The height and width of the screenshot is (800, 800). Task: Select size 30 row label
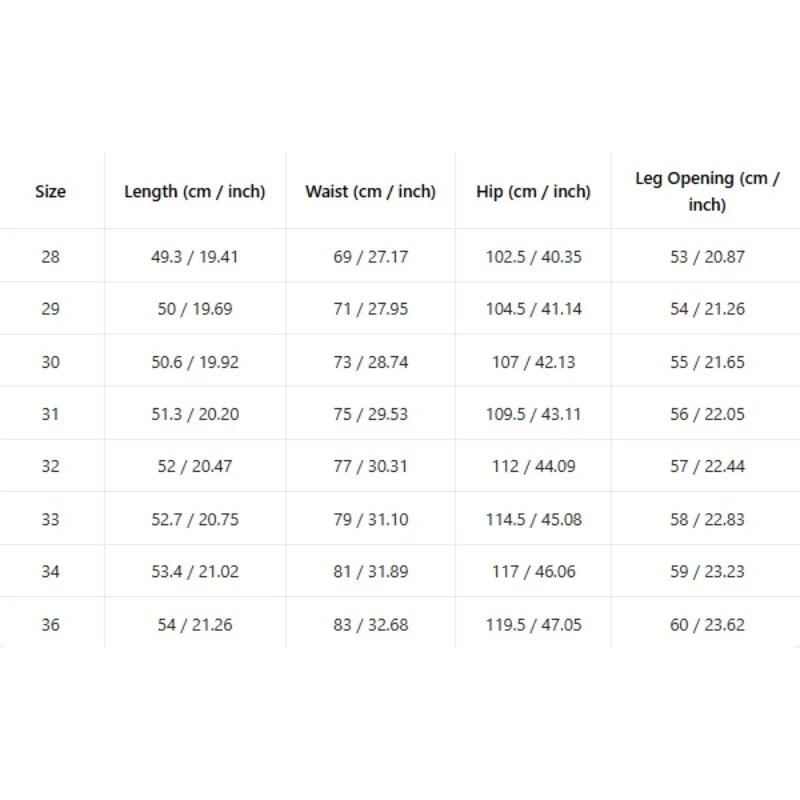pyautogui.click(x=50, y=362)
